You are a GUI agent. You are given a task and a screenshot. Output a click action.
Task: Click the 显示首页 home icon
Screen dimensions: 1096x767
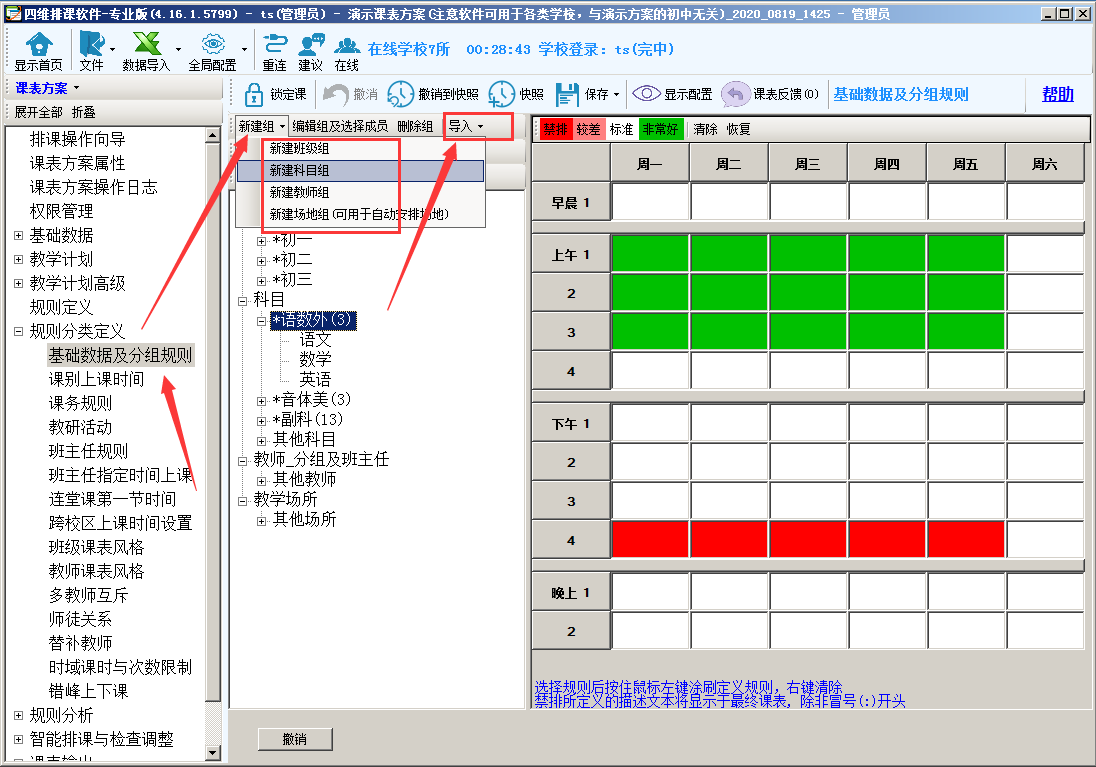[38, 43]
